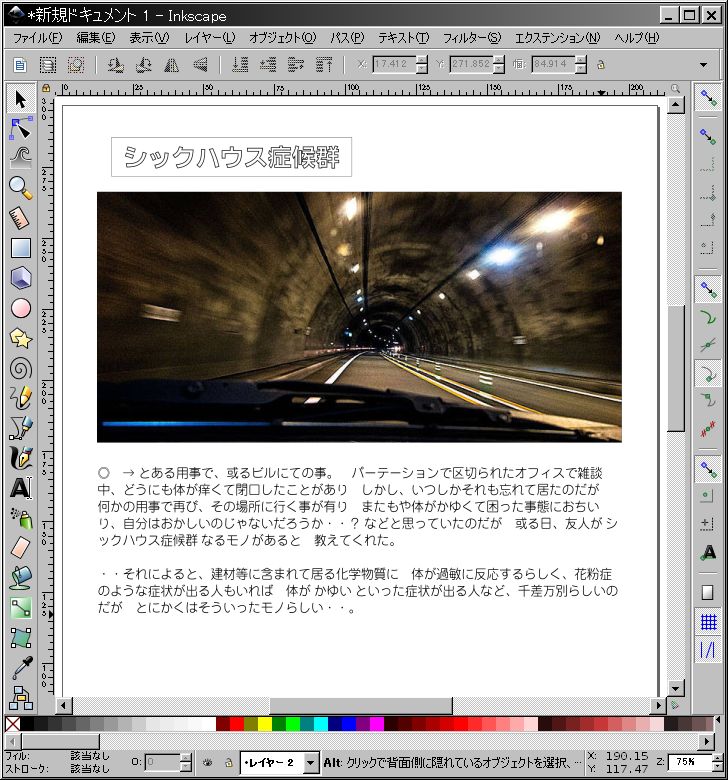Screen dimensions: 728x780
Task: Select the Star polygon tool
Action: (20, 339)
